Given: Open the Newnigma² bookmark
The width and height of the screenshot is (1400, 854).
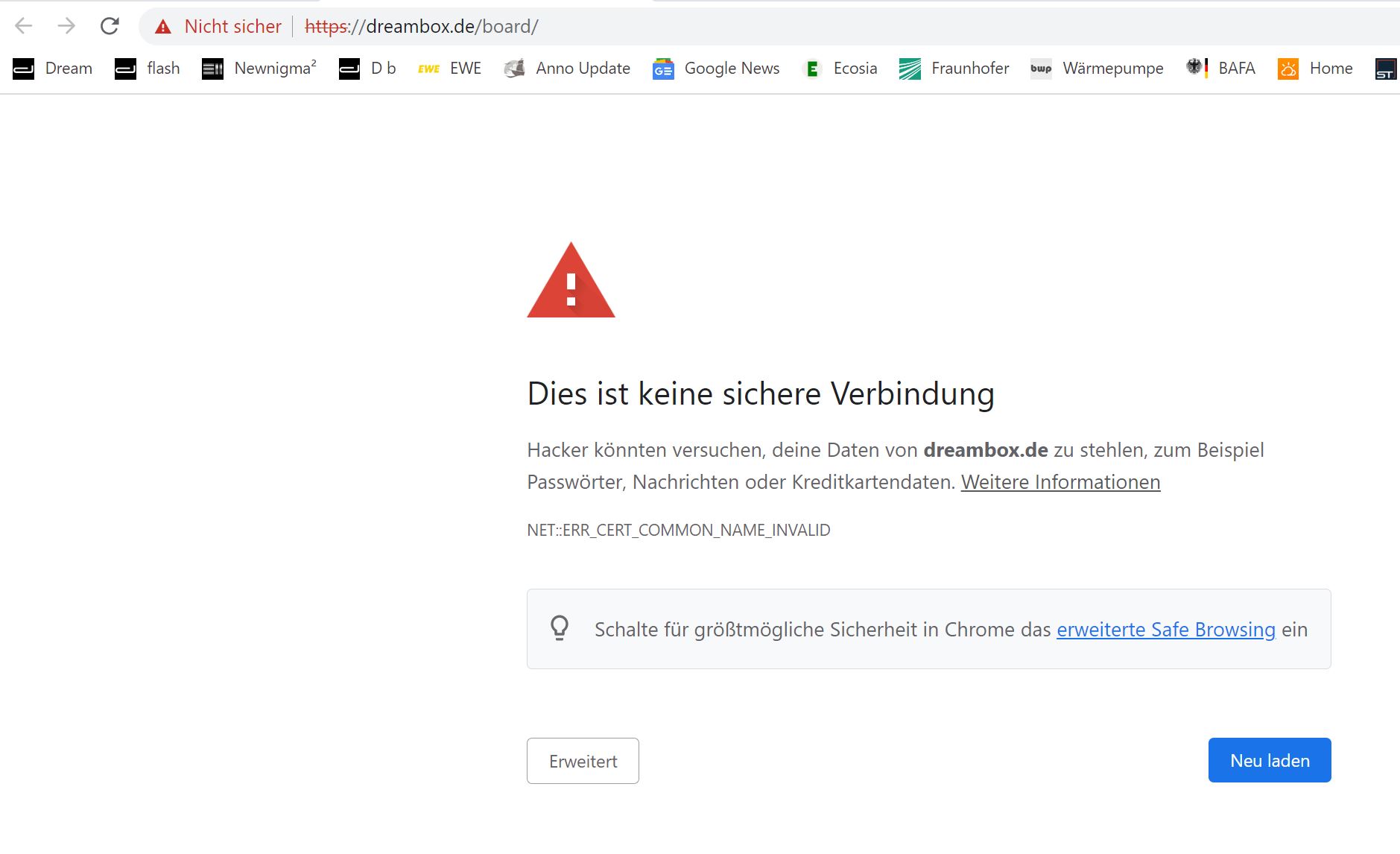Looking at the screenshot, I should (259, 69).
